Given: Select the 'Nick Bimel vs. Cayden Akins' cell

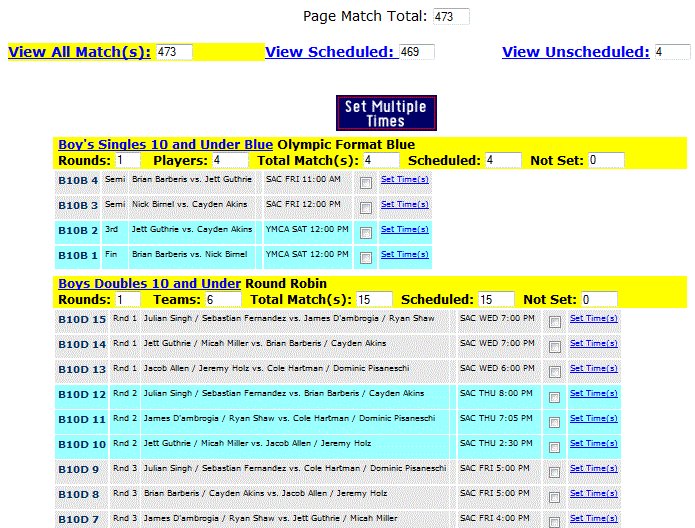Looking at the screenshot, I should (x=192, y=207).
